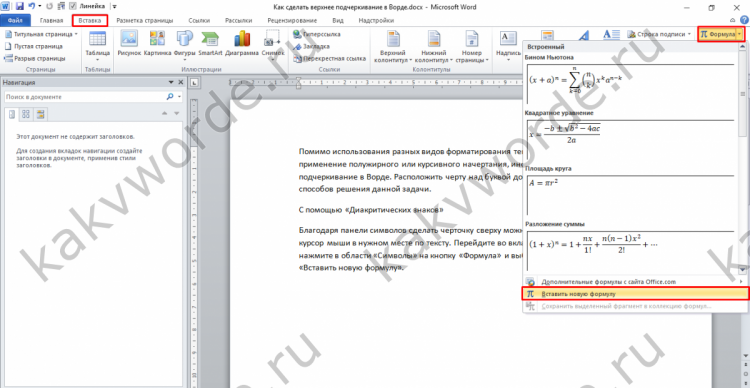This screenshot has height=388, width=750.
Task: Expand the Формула dropdown arrow
Action: 740,34
